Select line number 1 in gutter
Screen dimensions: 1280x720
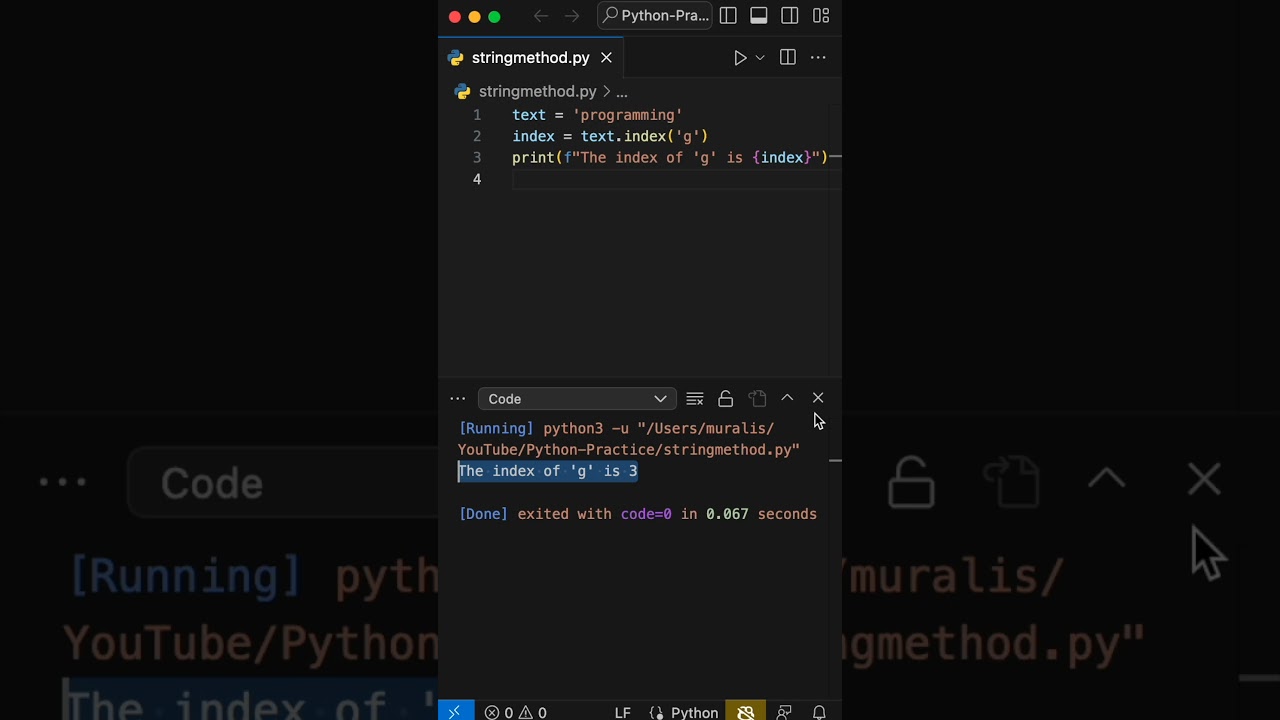click(x=477, y=115)
